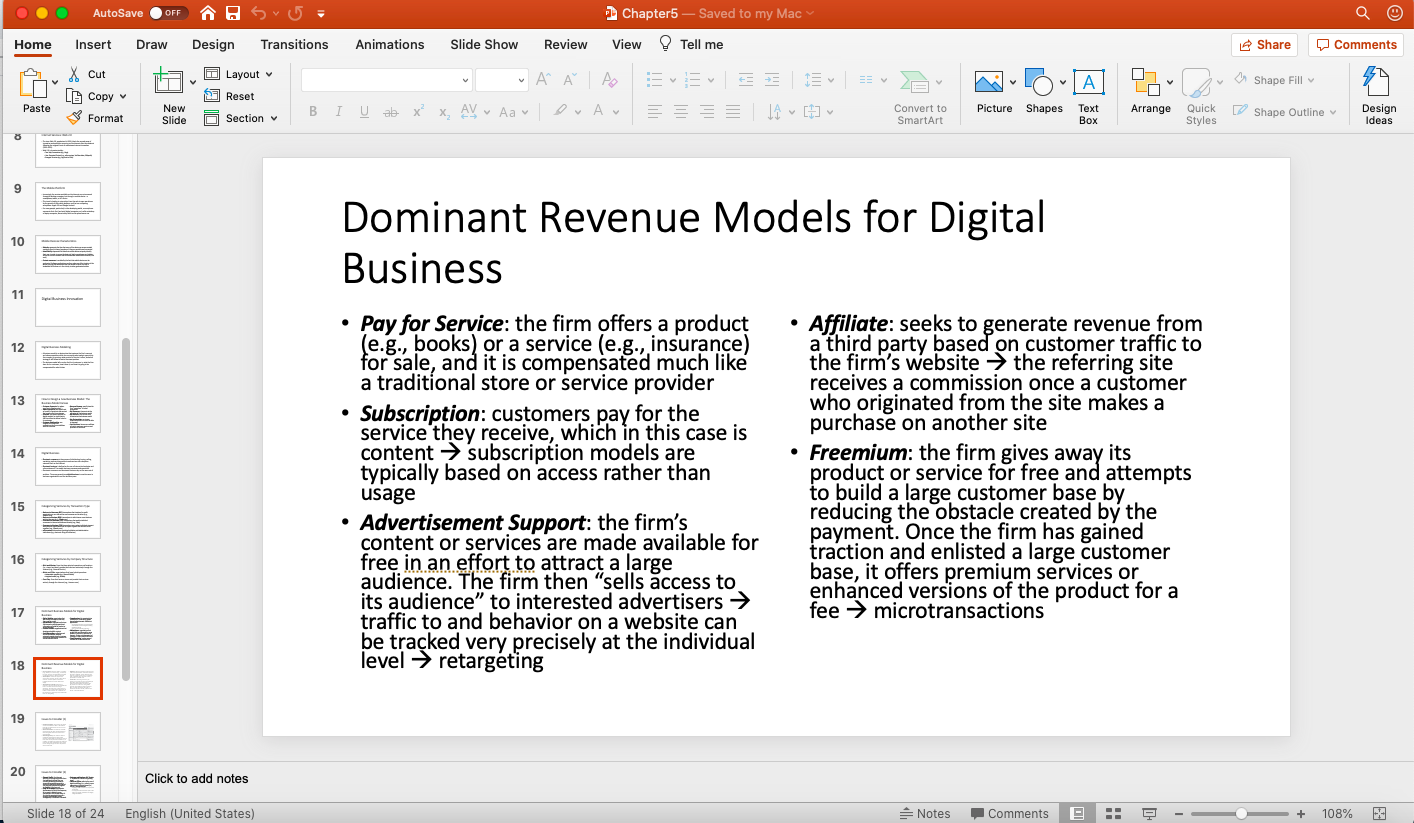Click the zoom slider handle
The width and height of the screenshot is (1414, 823).
(x=1241, y=813)
